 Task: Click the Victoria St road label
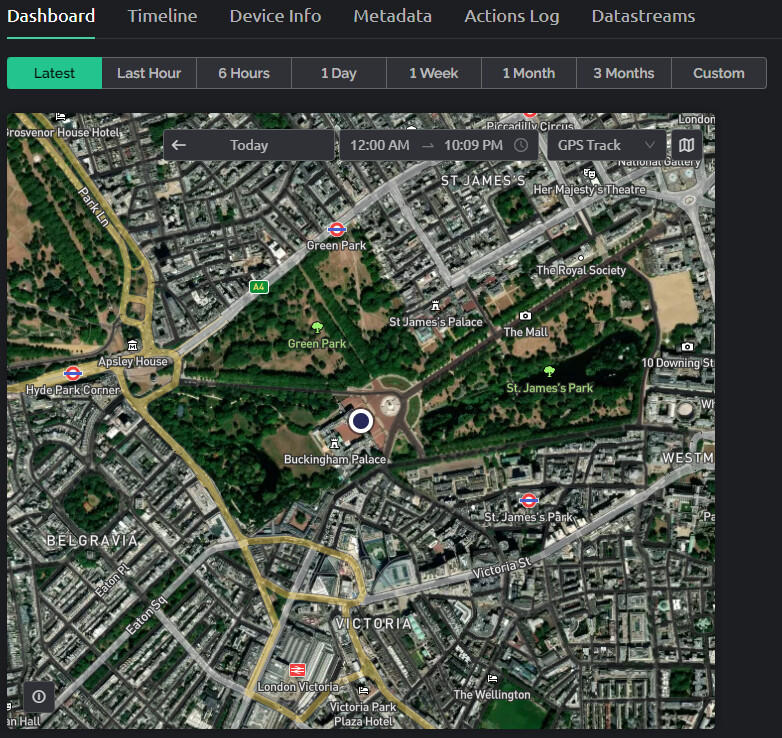pos(501,567)
